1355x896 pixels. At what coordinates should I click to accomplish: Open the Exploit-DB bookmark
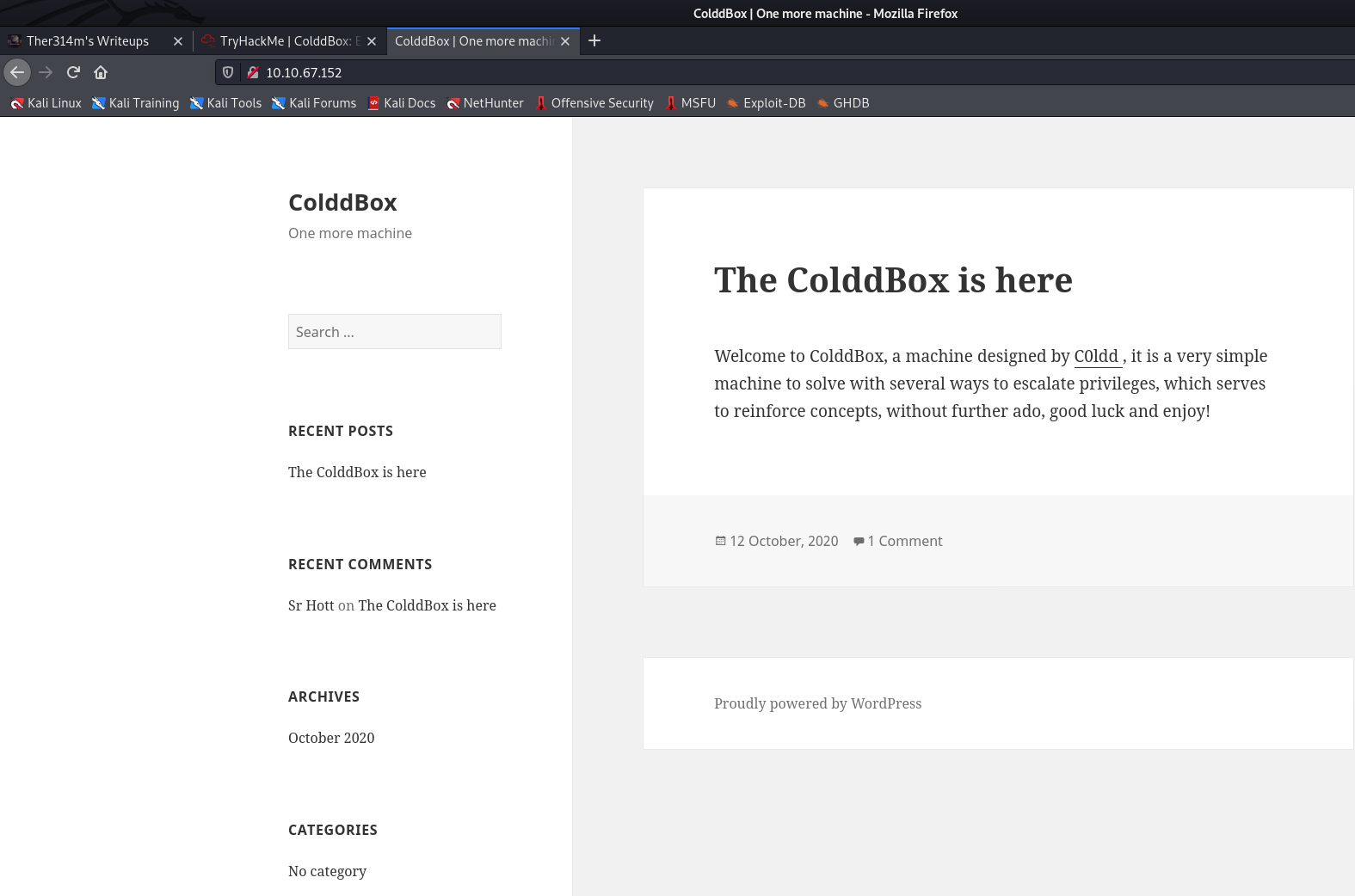767,103
